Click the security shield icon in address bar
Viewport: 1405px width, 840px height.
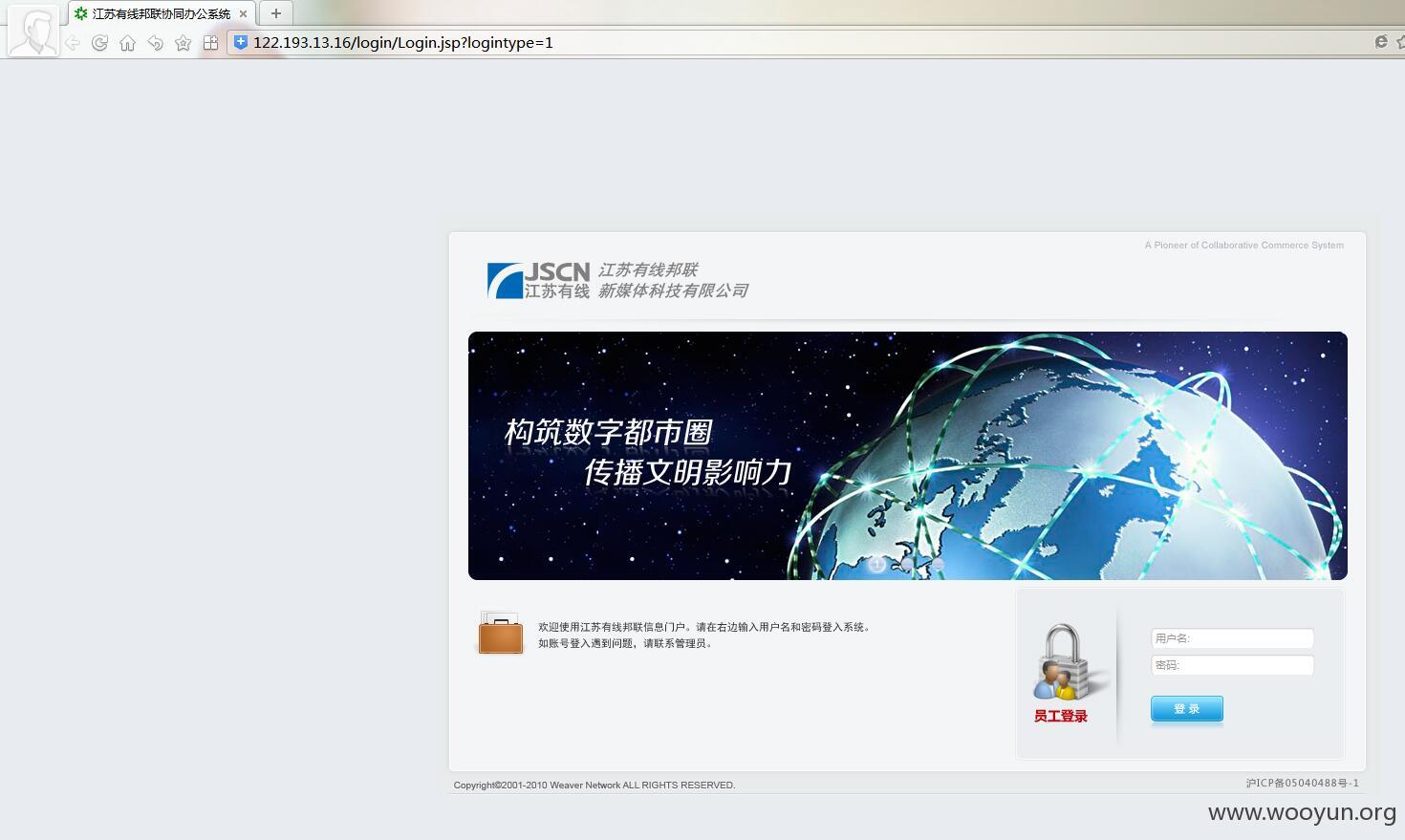[241, 42]
